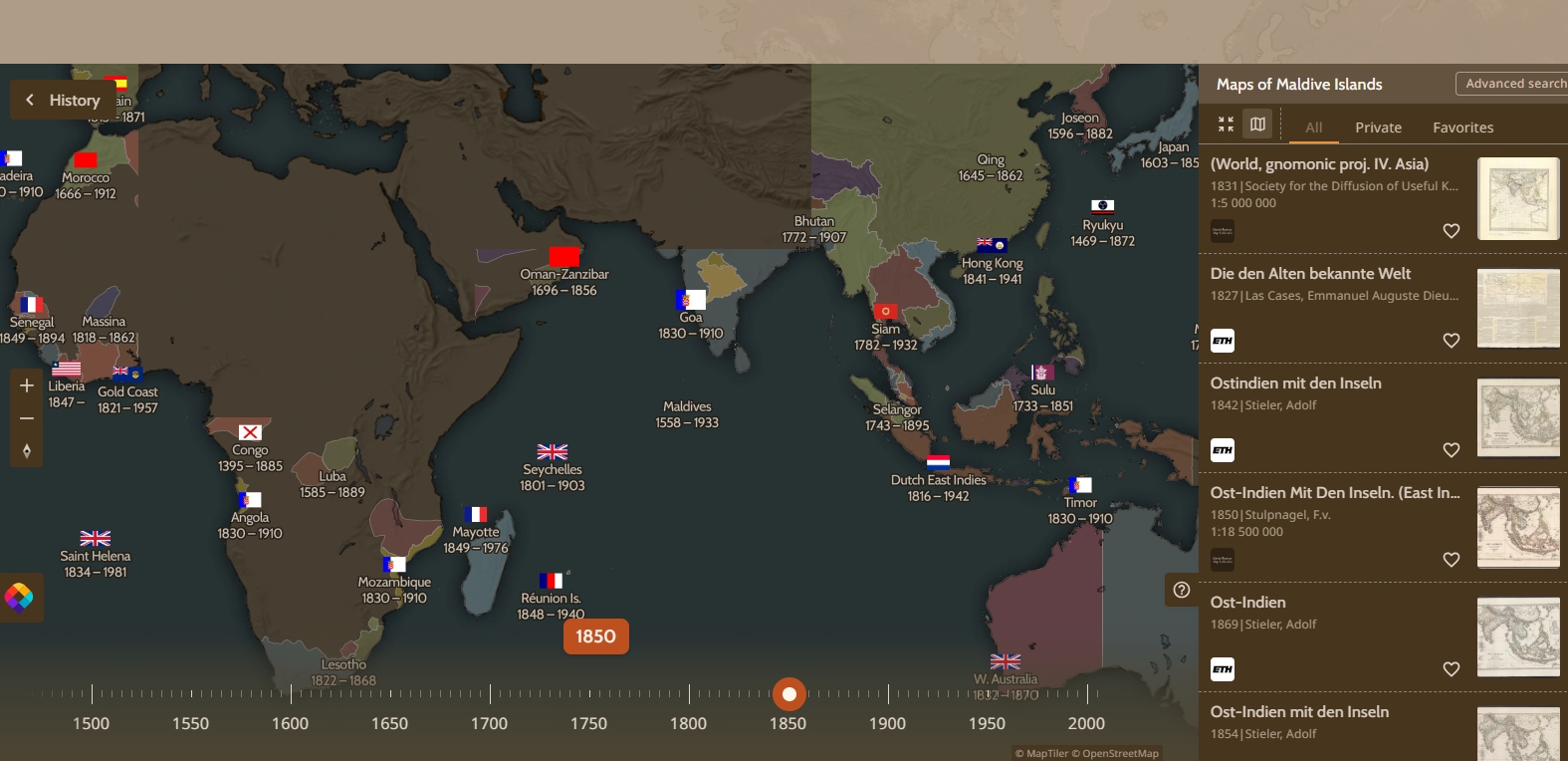This screenshot has height=761, width=1568.
Task: Click the Selangor 1743–1895 label
Action: coord(897,417)
